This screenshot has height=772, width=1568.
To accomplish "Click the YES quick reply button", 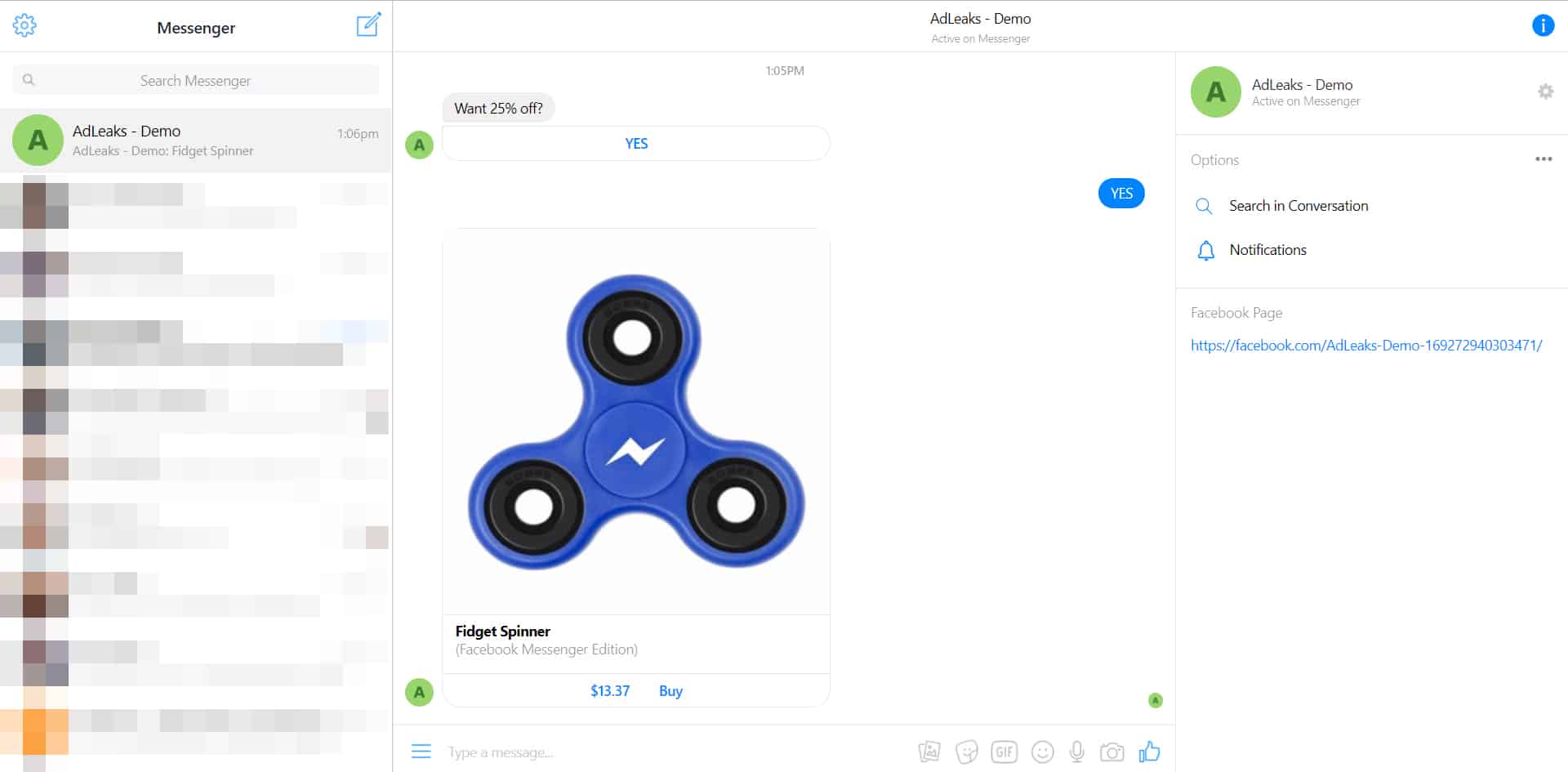I will point(636,144).
